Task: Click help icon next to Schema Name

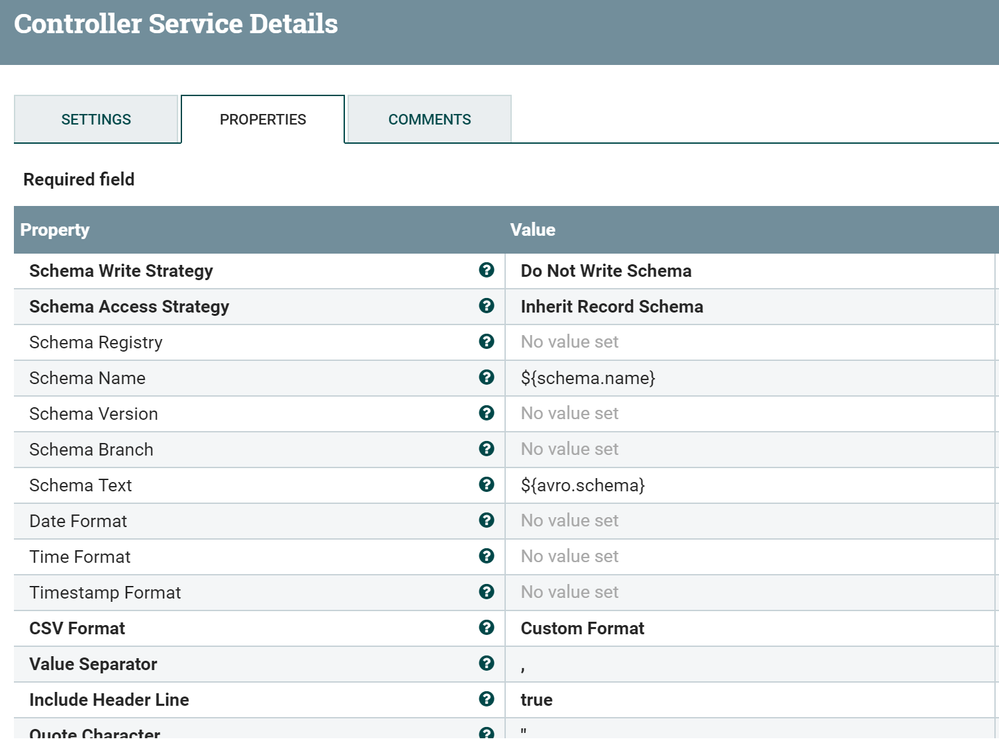Action: (487, 378)
